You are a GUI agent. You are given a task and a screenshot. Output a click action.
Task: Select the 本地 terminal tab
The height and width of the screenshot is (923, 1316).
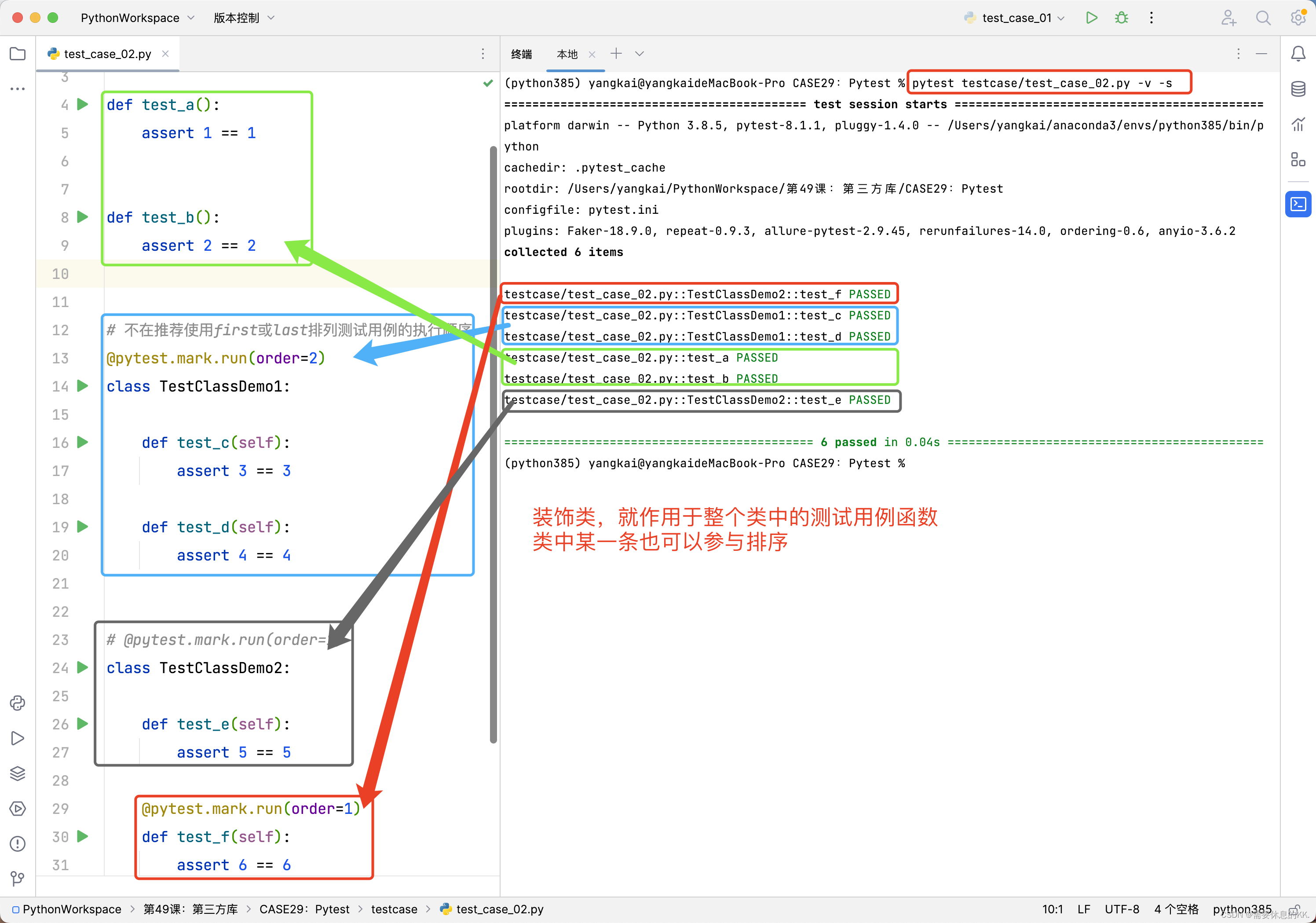(567, 54)
